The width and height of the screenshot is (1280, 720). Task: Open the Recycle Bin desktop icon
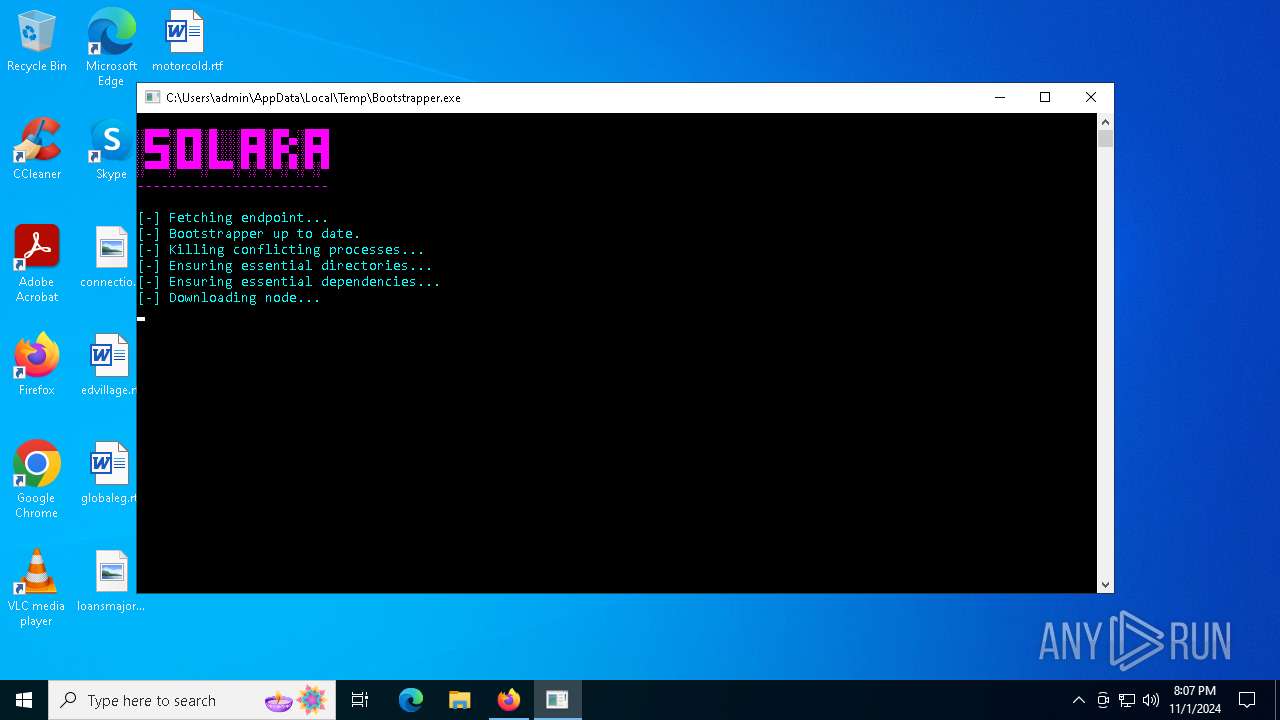pyautogui.click(x=37, y=42)
